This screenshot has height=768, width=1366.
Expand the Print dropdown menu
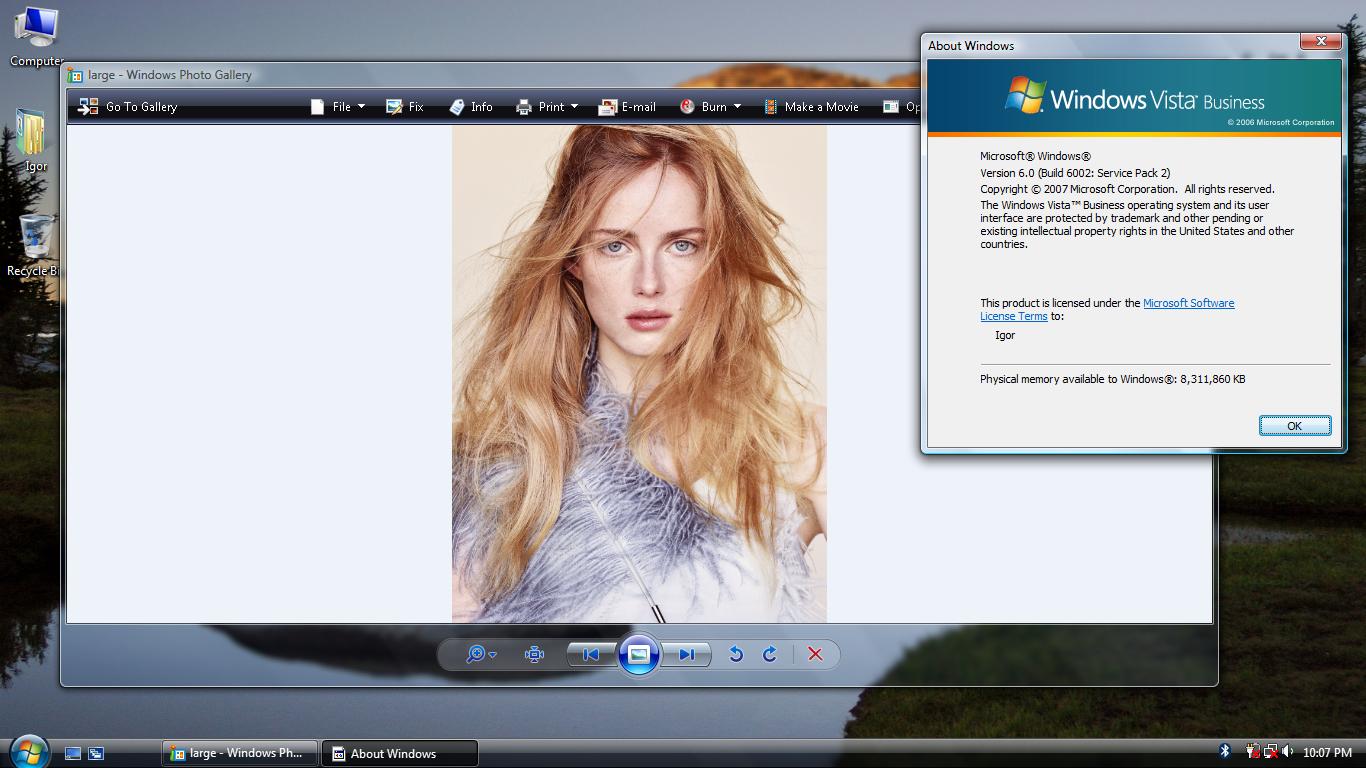pos(541,107)
